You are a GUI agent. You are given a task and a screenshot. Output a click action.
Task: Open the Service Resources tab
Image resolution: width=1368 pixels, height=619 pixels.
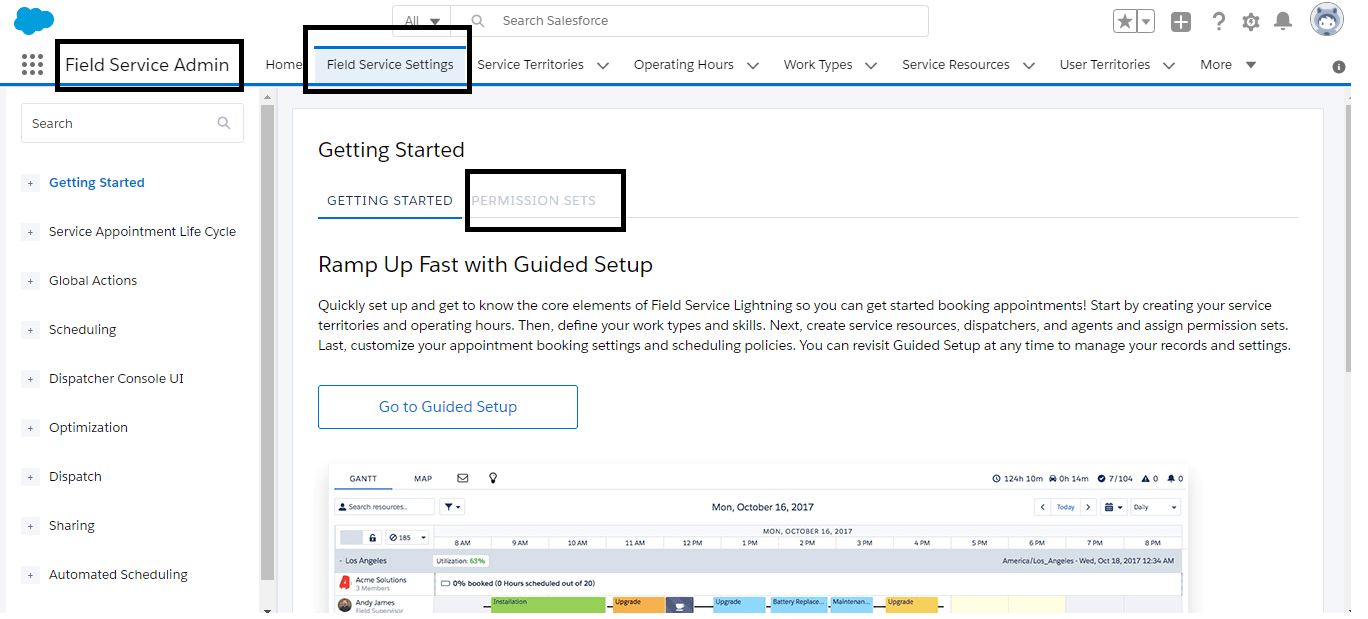click(956, 64)
